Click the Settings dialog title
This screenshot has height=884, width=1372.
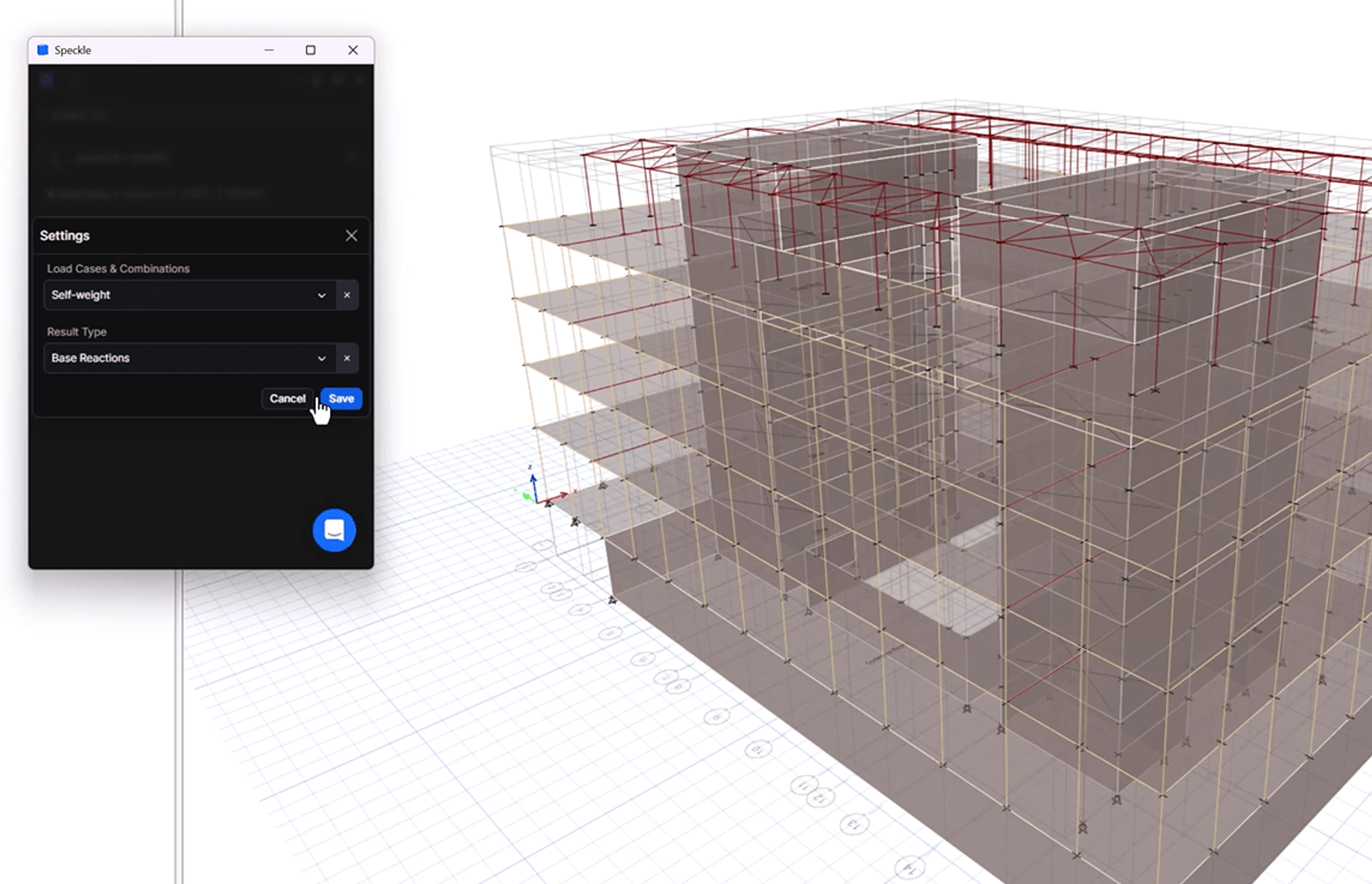click(65, 236)
